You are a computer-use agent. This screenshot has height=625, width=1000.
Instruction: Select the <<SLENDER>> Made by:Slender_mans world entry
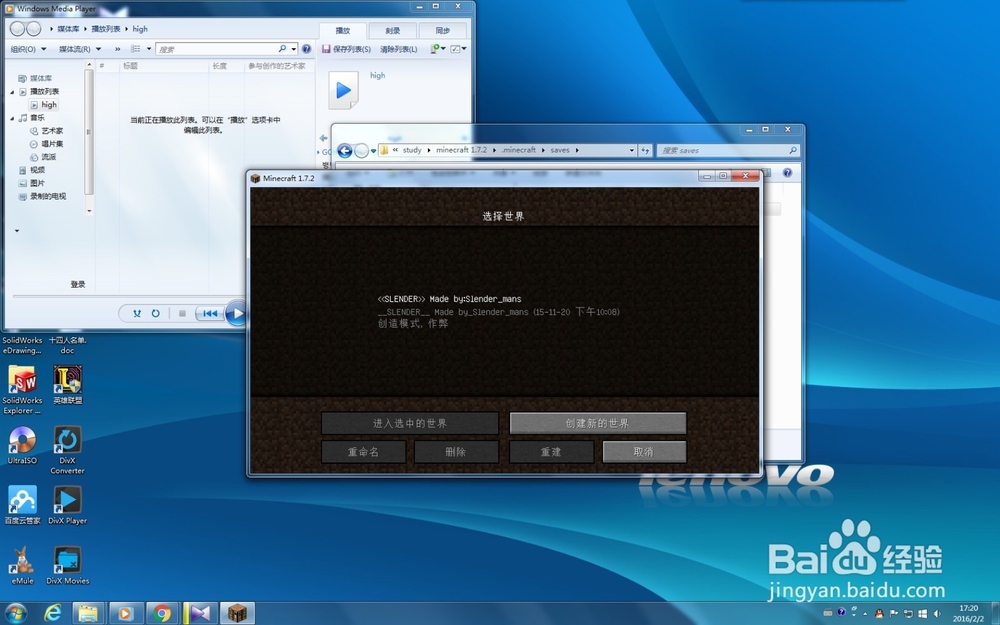pyautogui.click(x=499, y=311)
